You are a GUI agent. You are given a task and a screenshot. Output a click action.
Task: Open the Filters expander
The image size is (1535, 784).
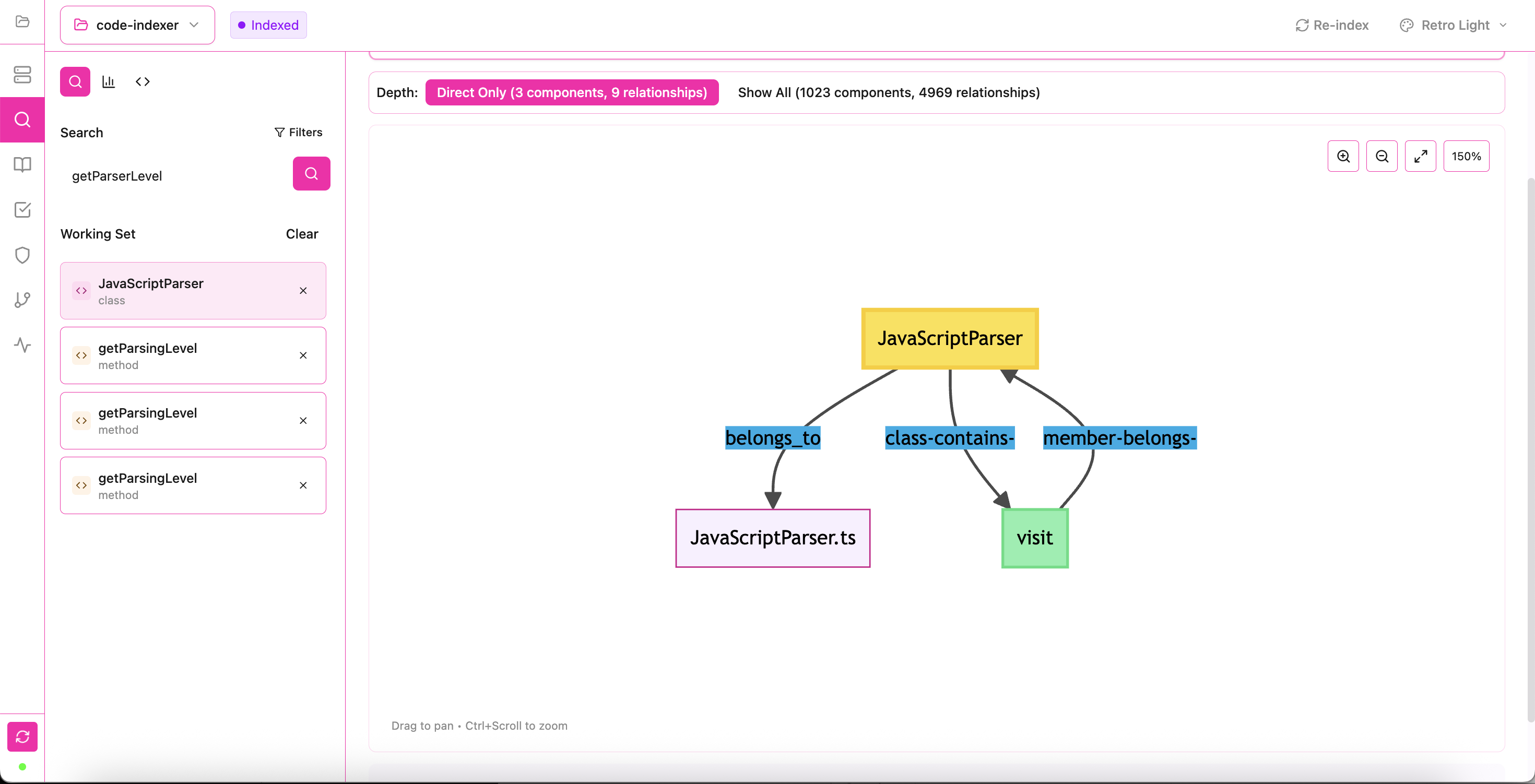click(298, 132)
